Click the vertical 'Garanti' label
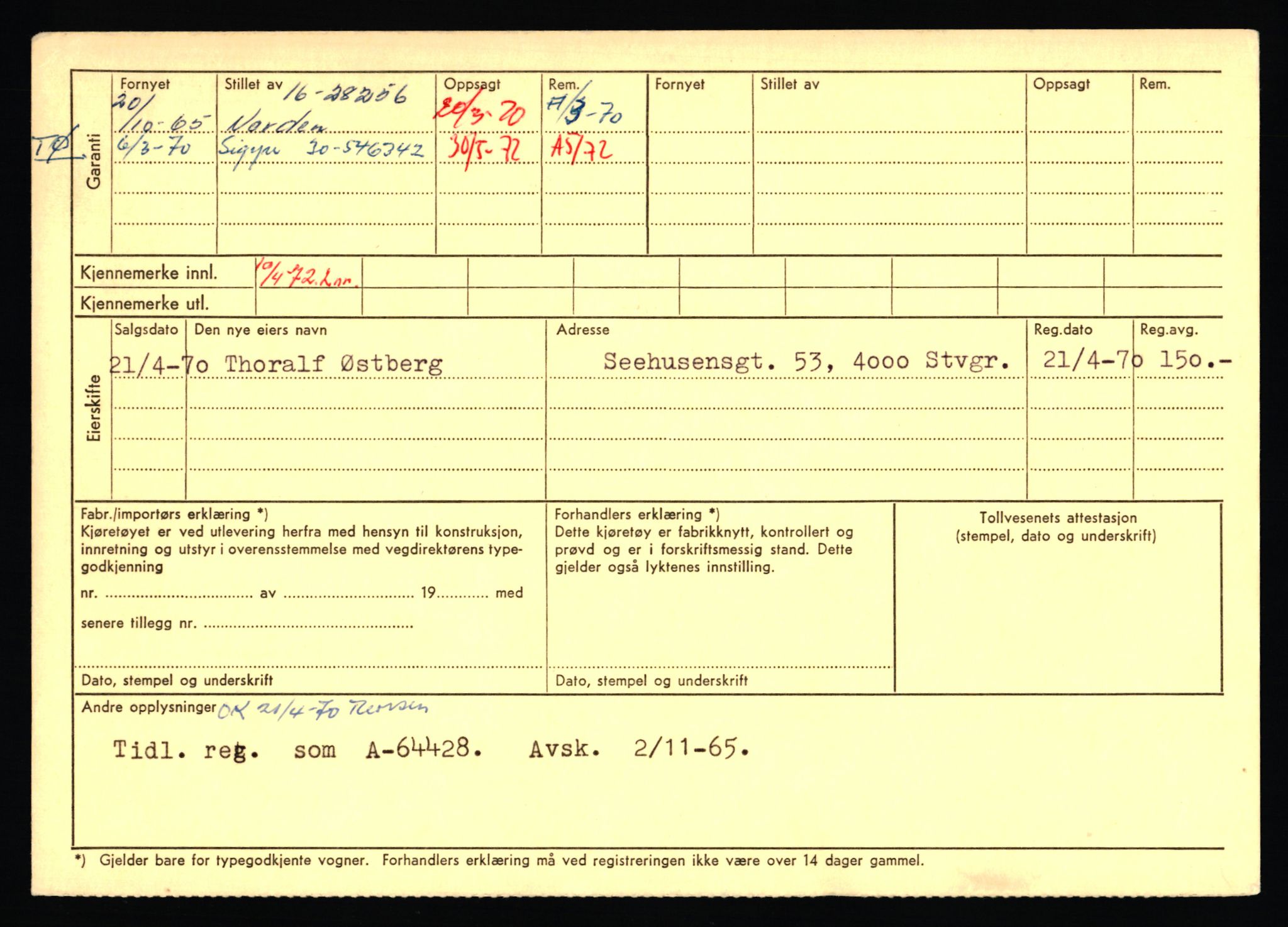The image size is (1288, 927). click(93, 162)
